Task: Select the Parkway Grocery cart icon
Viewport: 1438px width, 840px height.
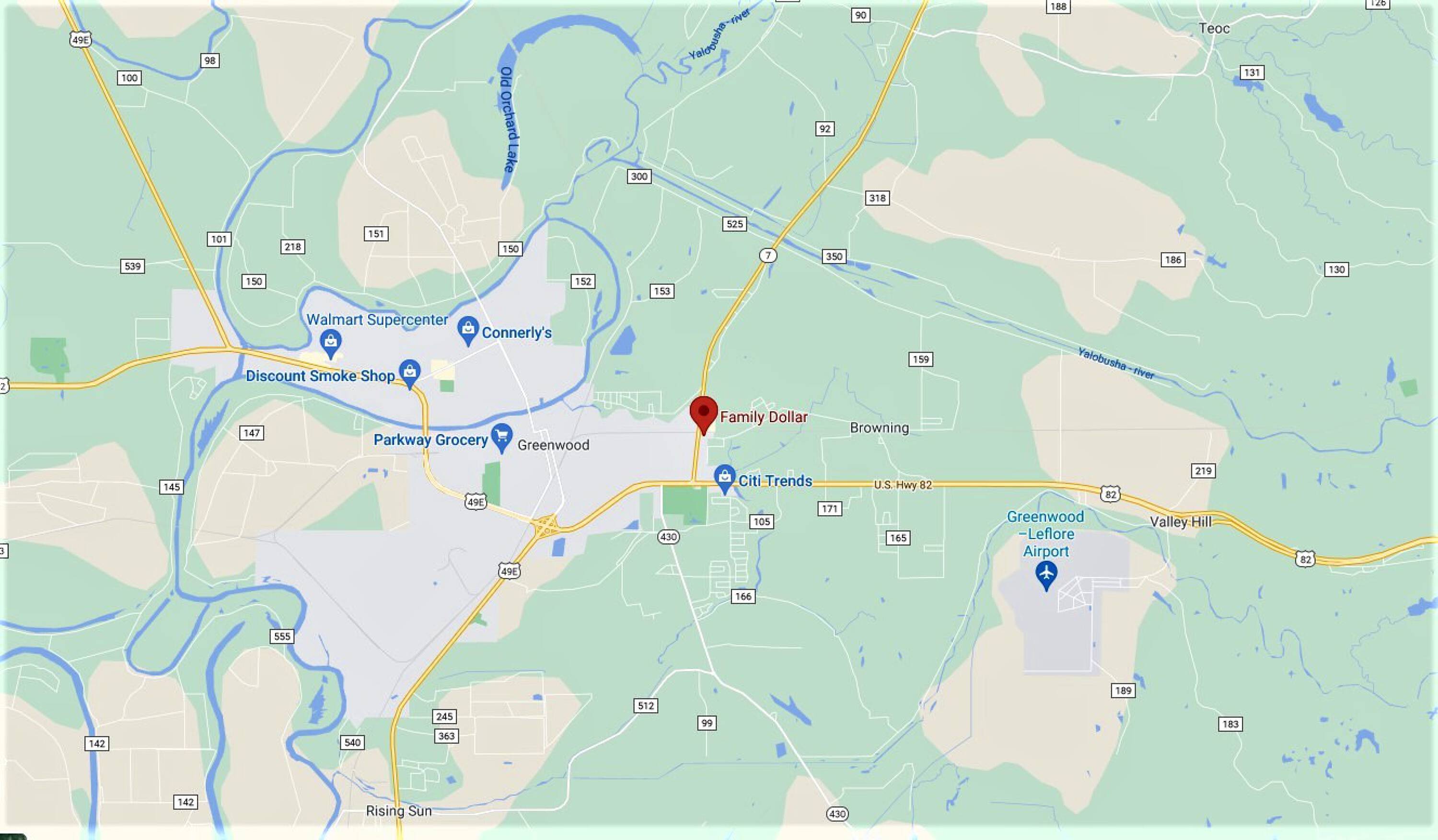Action: 501,438
